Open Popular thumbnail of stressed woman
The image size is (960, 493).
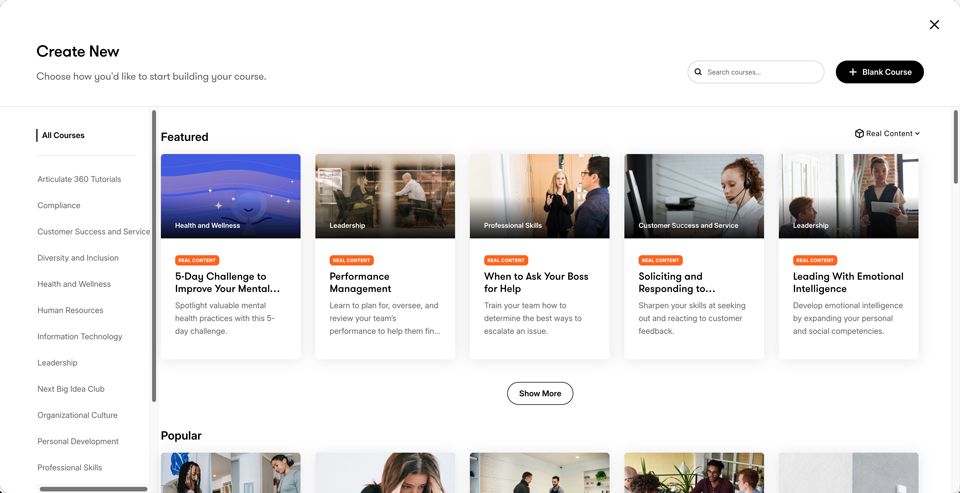tap(385, 473)
